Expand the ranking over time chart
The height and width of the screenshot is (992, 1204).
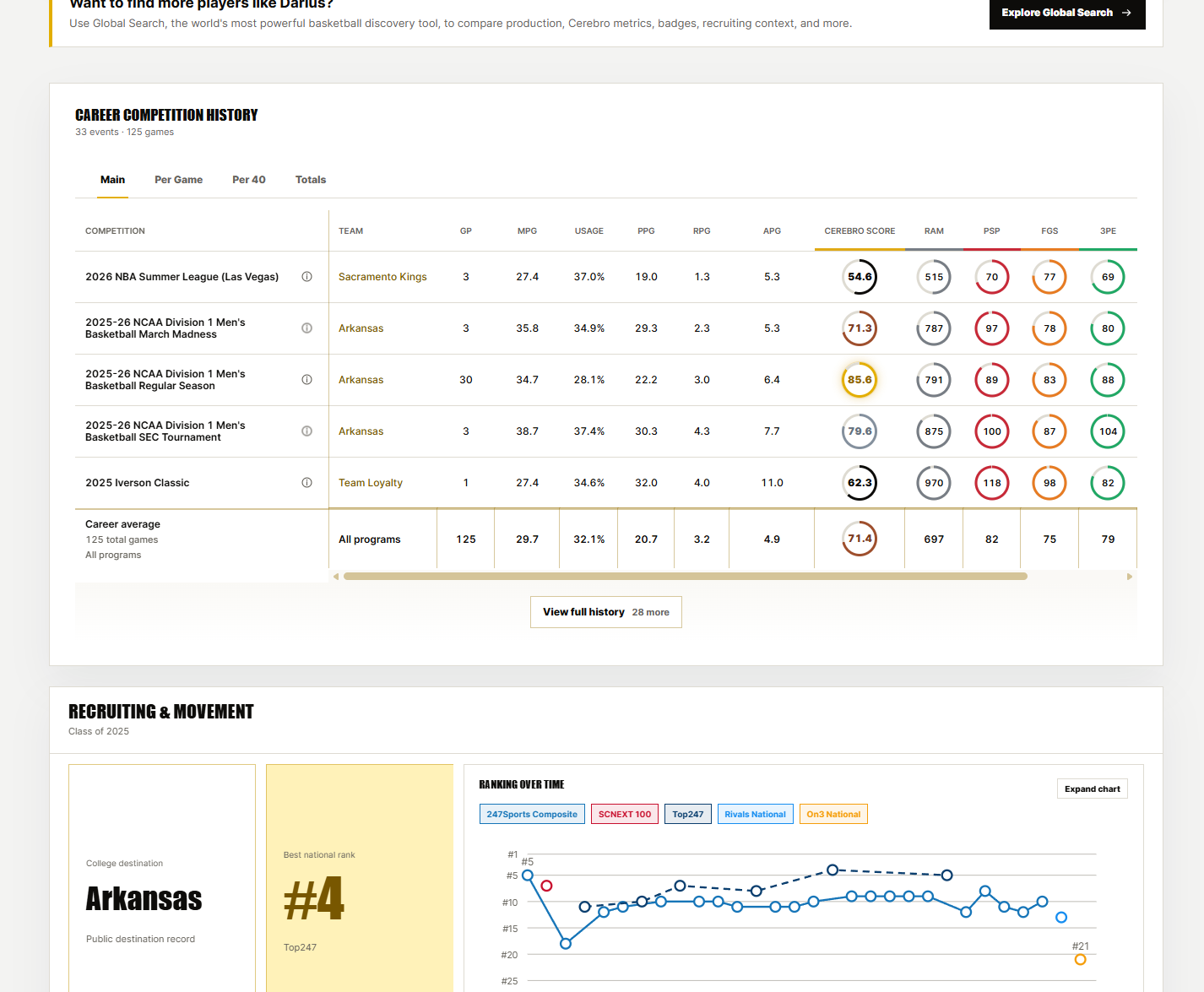(x=1093, y=789)
